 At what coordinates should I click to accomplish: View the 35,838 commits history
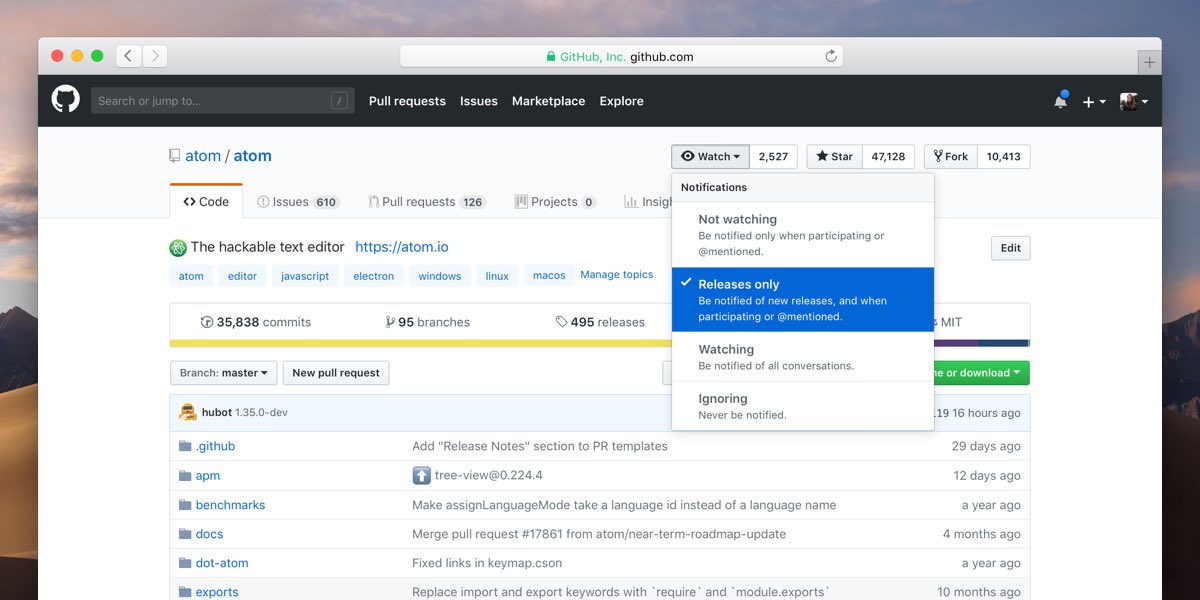pos(256,322)
